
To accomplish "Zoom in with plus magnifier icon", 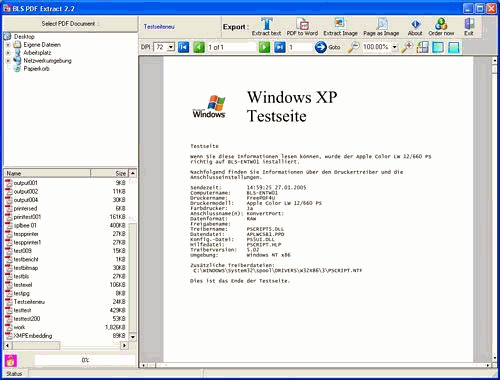I will click(x=407, y=47).
